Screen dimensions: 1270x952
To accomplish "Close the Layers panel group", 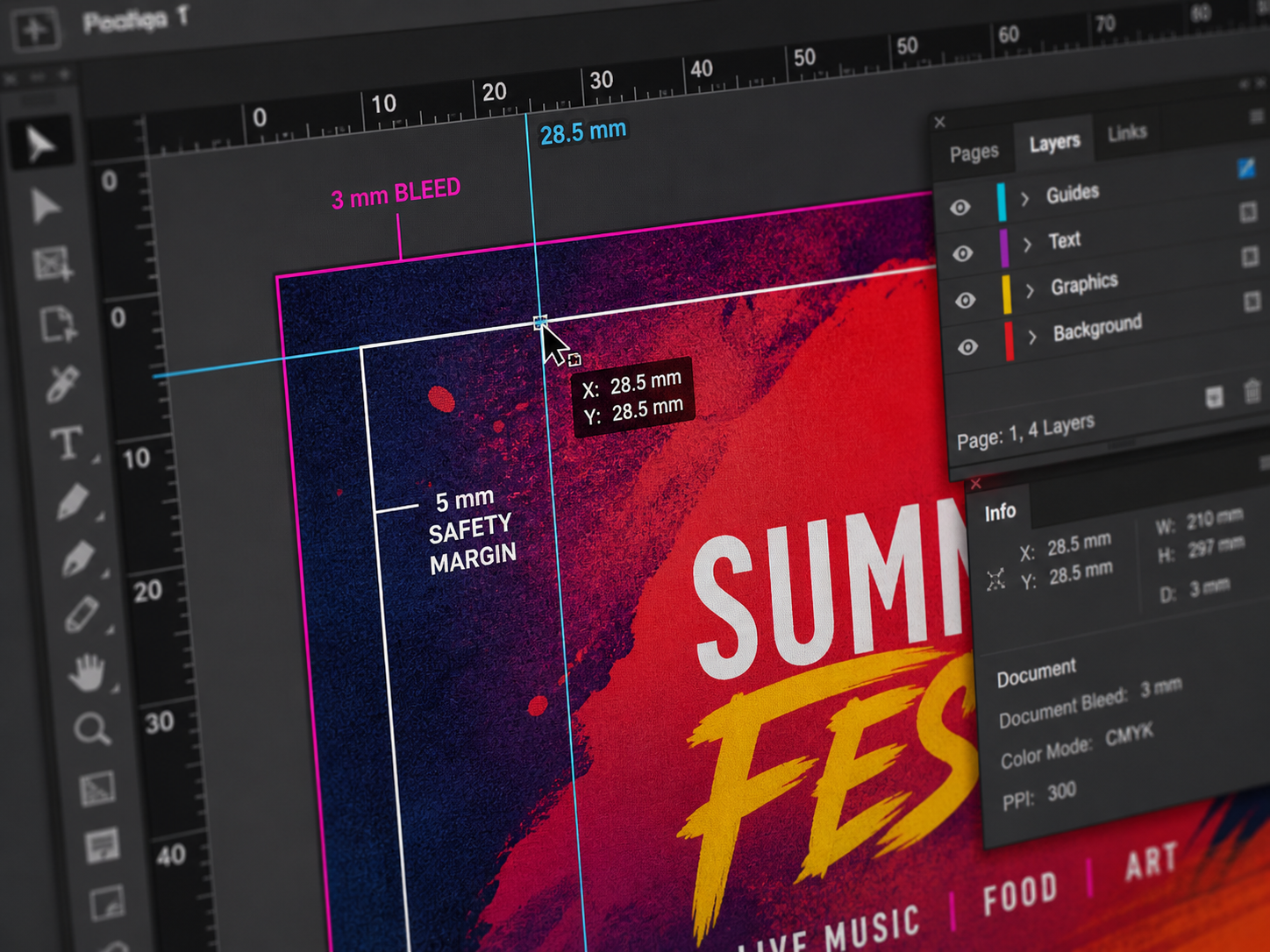I will point(939,122).
